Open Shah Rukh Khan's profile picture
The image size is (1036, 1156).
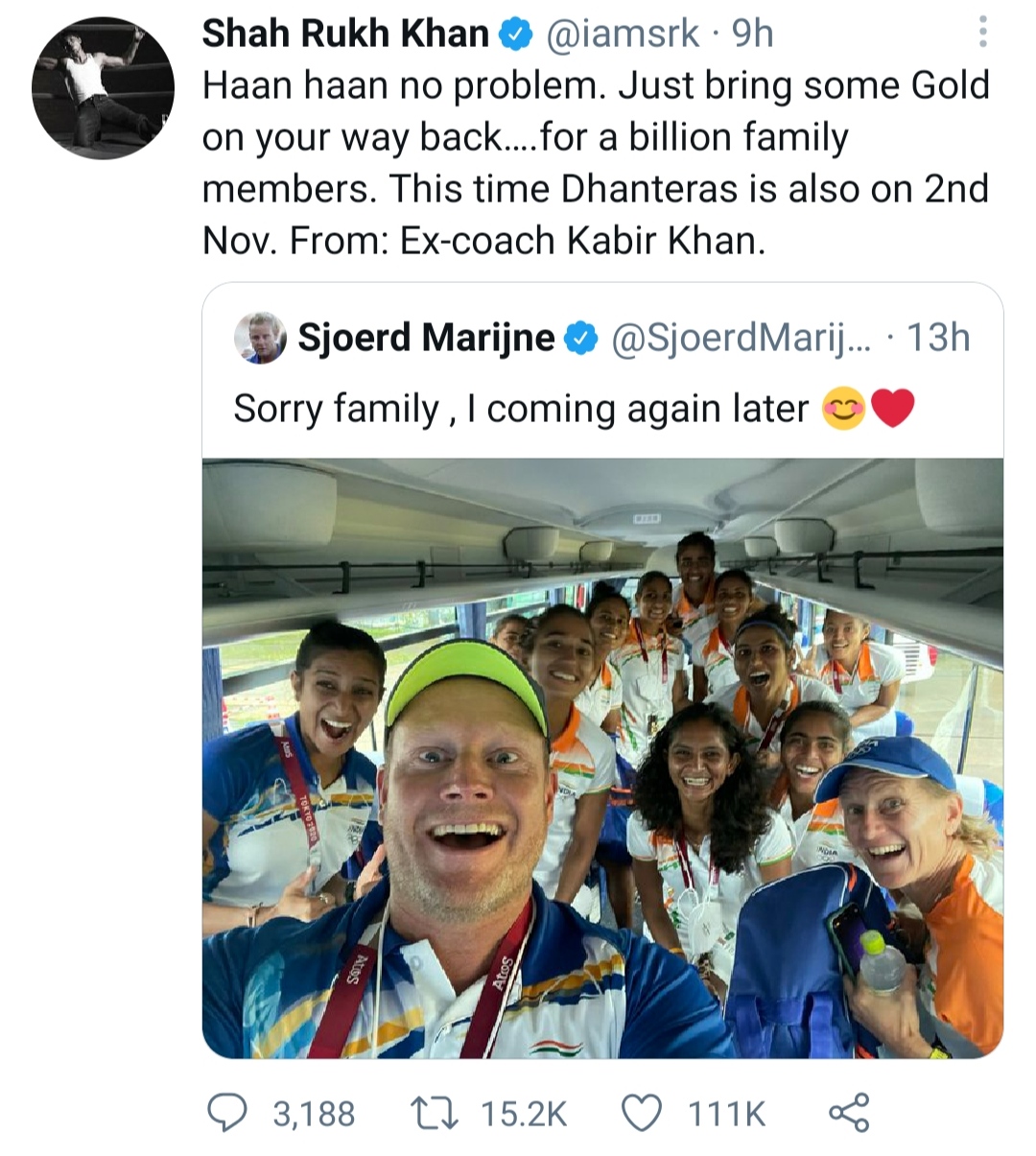click(104, 88)
